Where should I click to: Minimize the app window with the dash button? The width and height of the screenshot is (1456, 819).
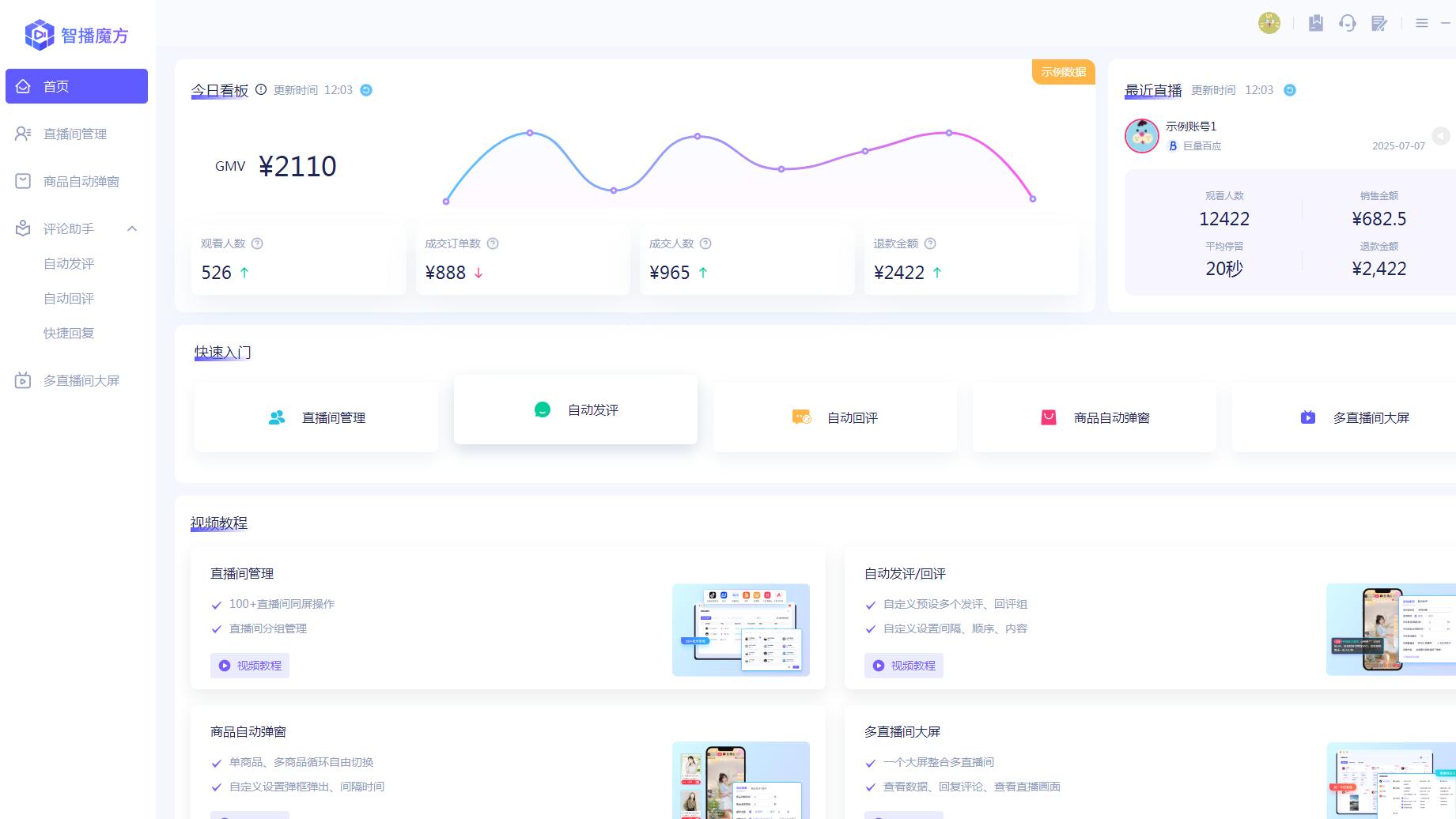tap(1446, 23)
